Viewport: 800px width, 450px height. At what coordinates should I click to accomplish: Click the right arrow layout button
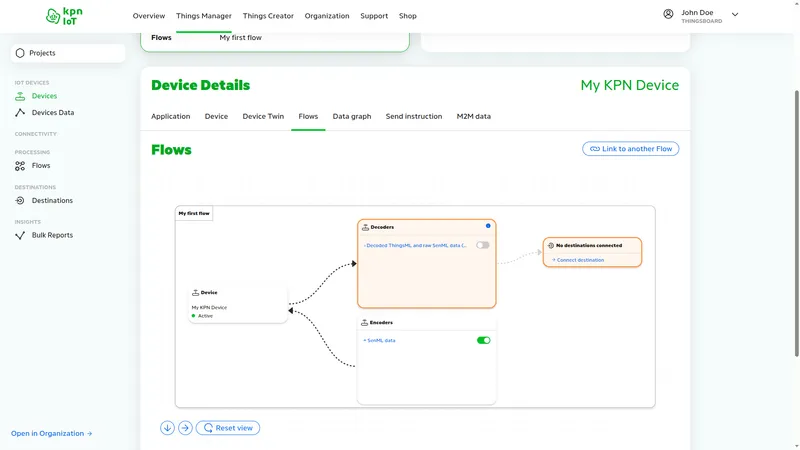[185, 428]
